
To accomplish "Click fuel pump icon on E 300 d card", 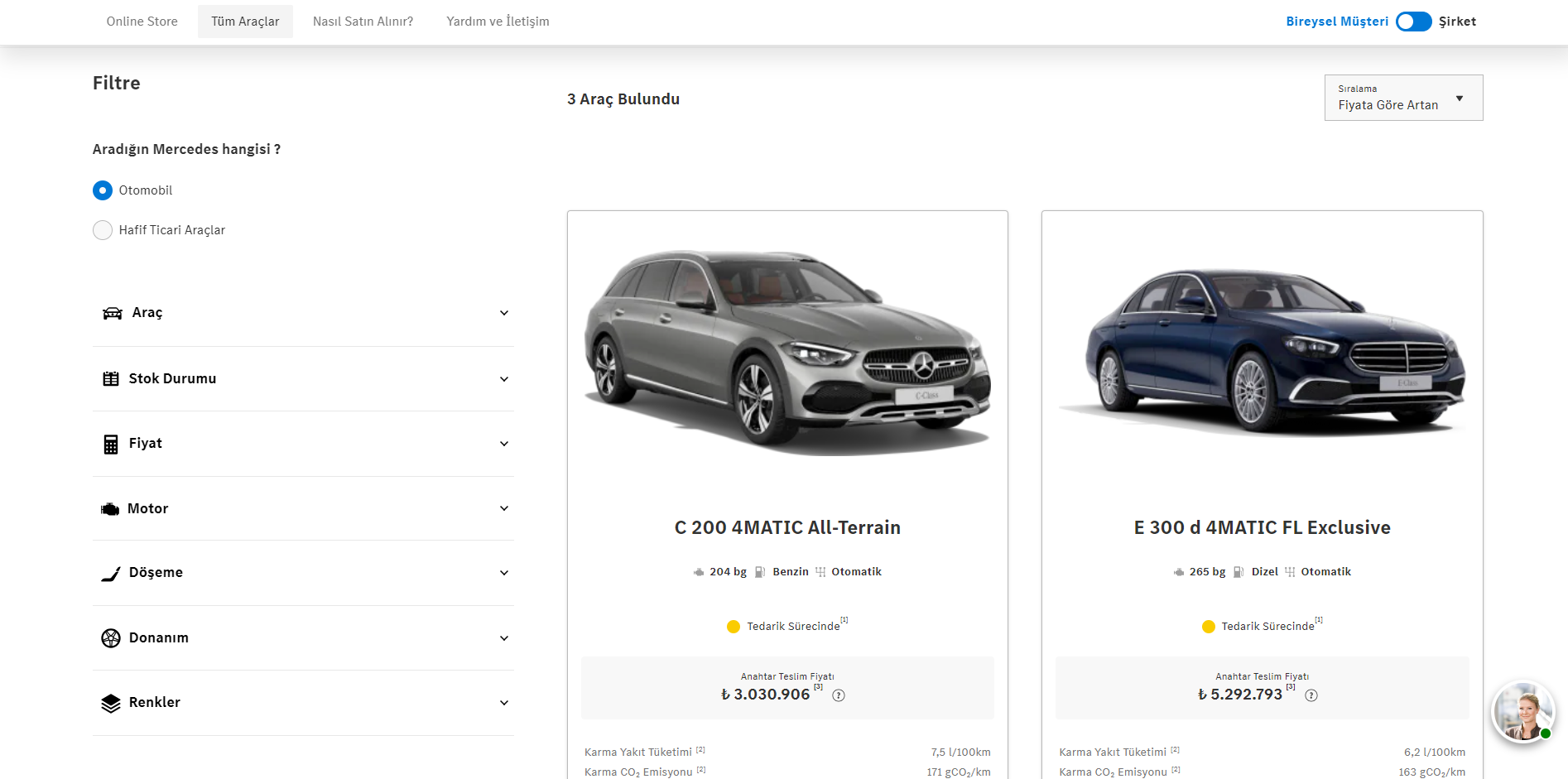I will (x=1239, y=572).
